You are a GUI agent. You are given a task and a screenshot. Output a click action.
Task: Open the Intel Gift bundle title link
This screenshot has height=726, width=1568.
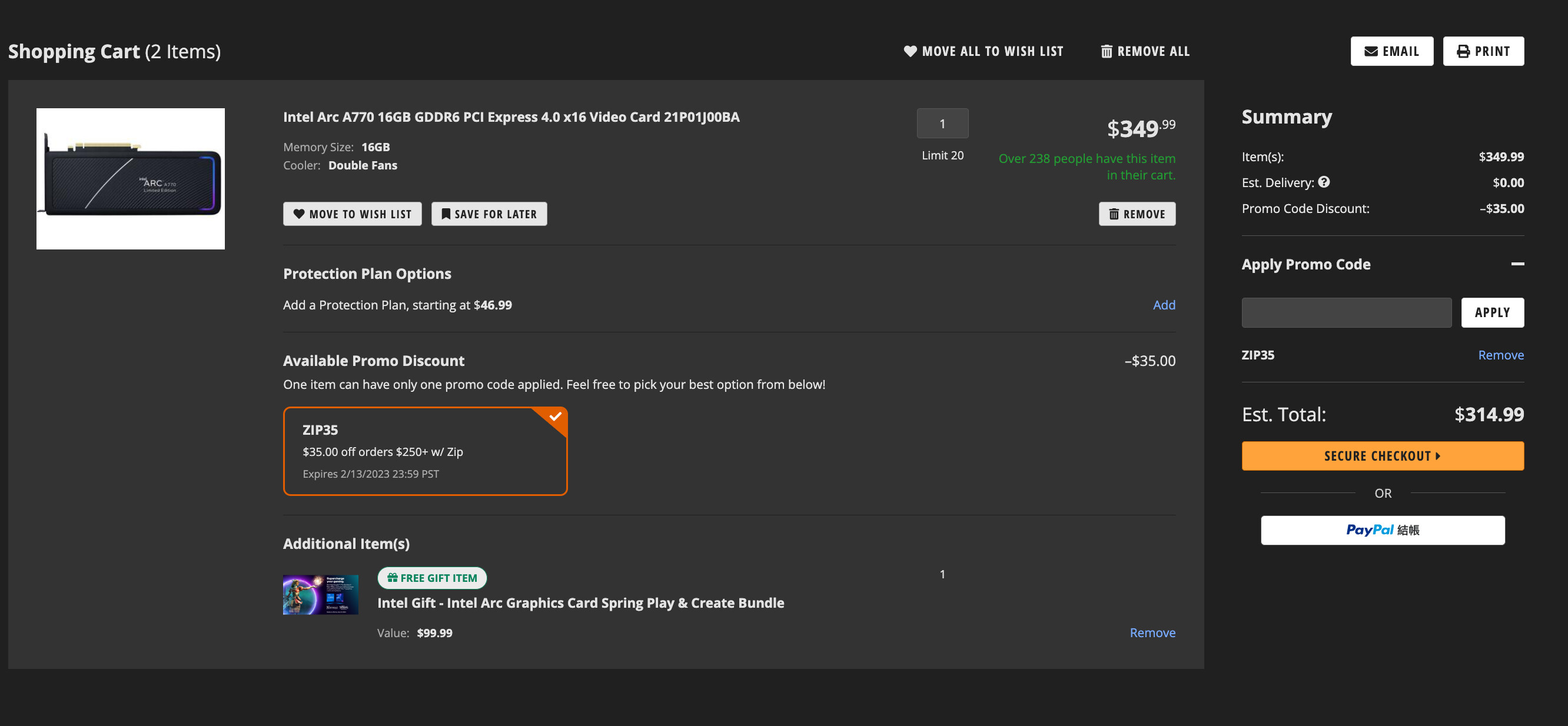580,603
